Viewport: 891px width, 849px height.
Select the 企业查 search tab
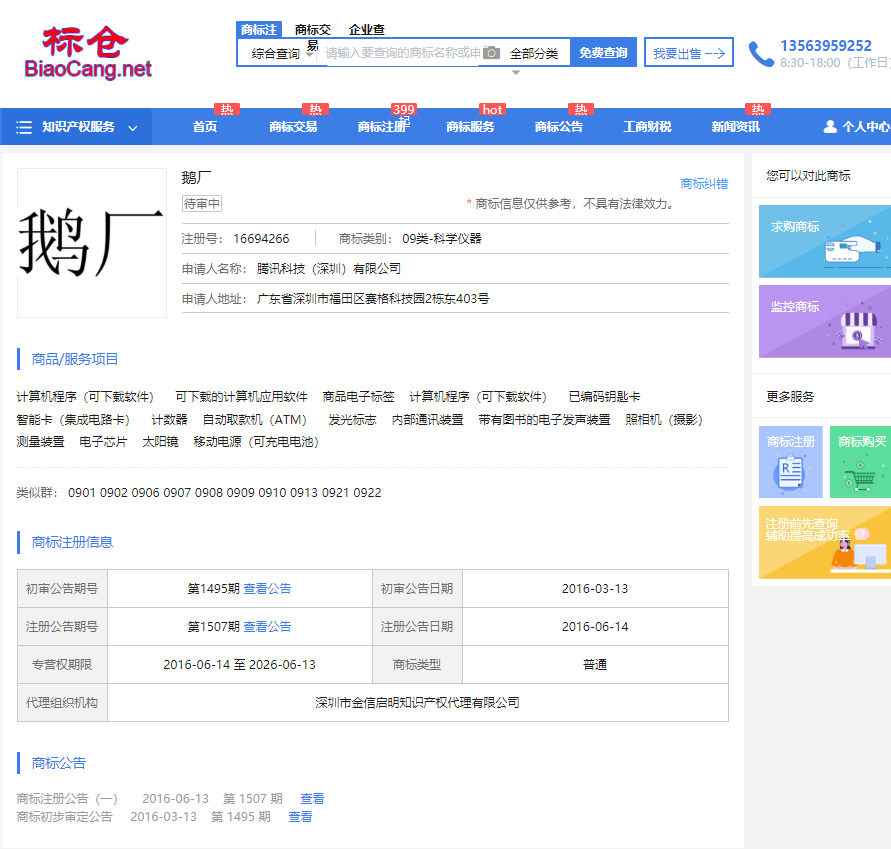(x=367, y=30)
